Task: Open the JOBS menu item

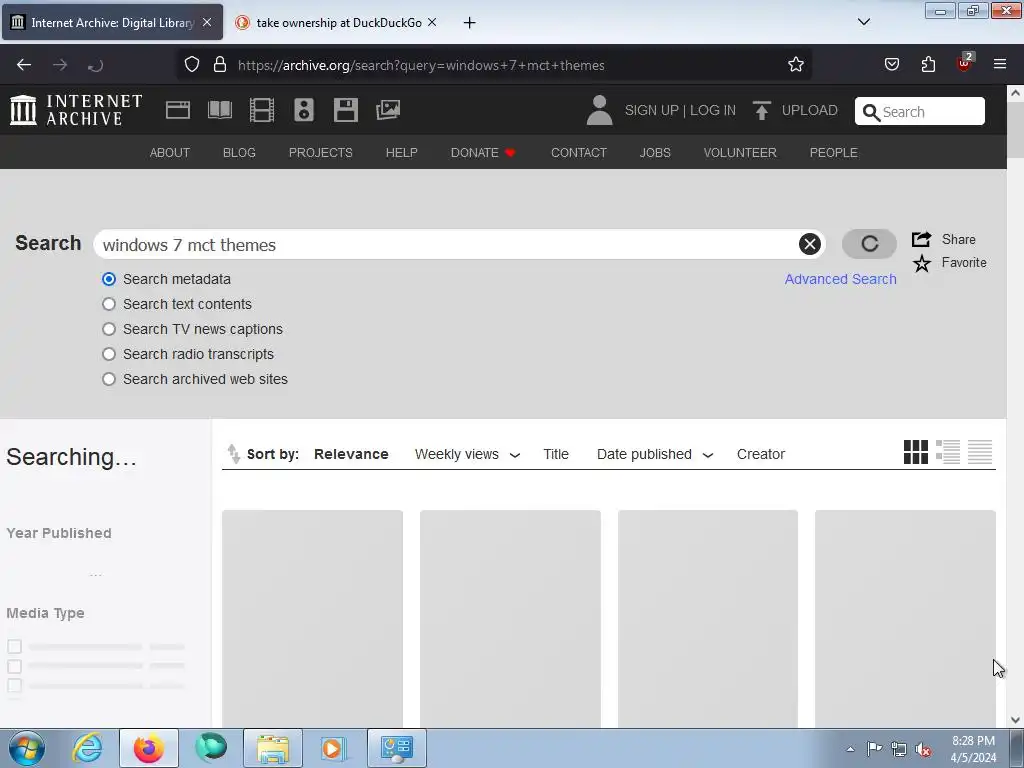Action: pos(655,153)
